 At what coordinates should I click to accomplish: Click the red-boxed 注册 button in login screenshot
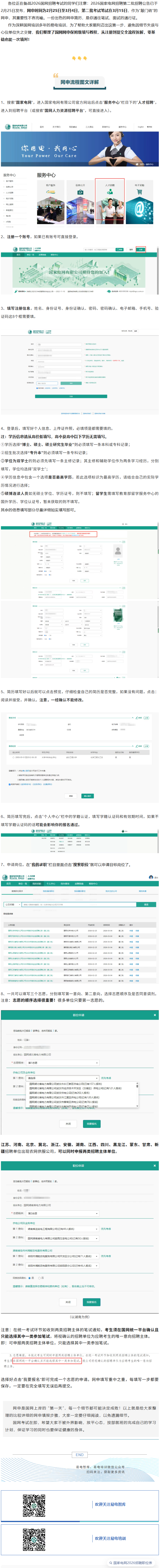click(141, 250)
